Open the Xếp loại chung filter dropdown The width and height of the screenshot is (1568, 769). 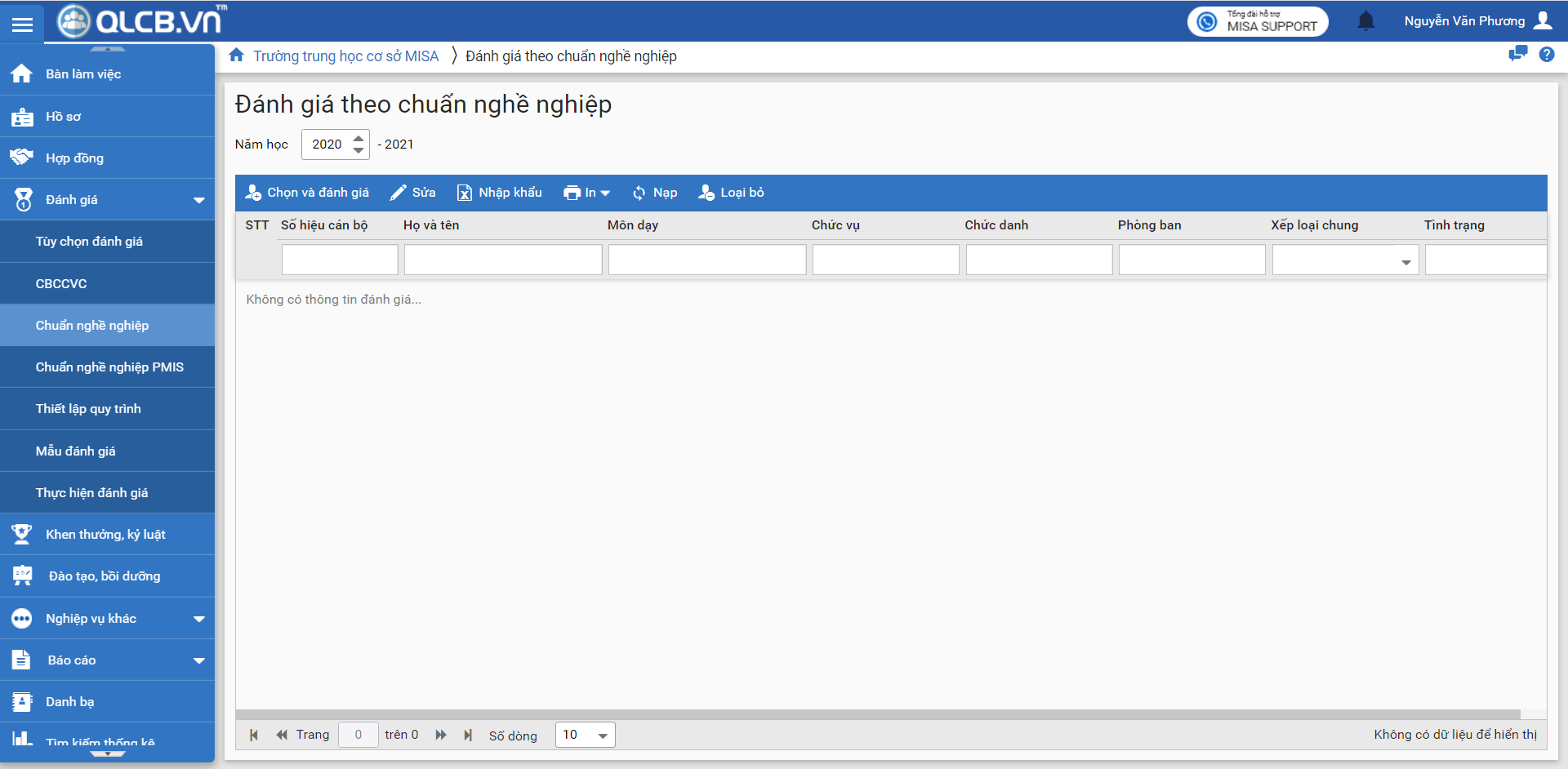tap(1405, 262)
